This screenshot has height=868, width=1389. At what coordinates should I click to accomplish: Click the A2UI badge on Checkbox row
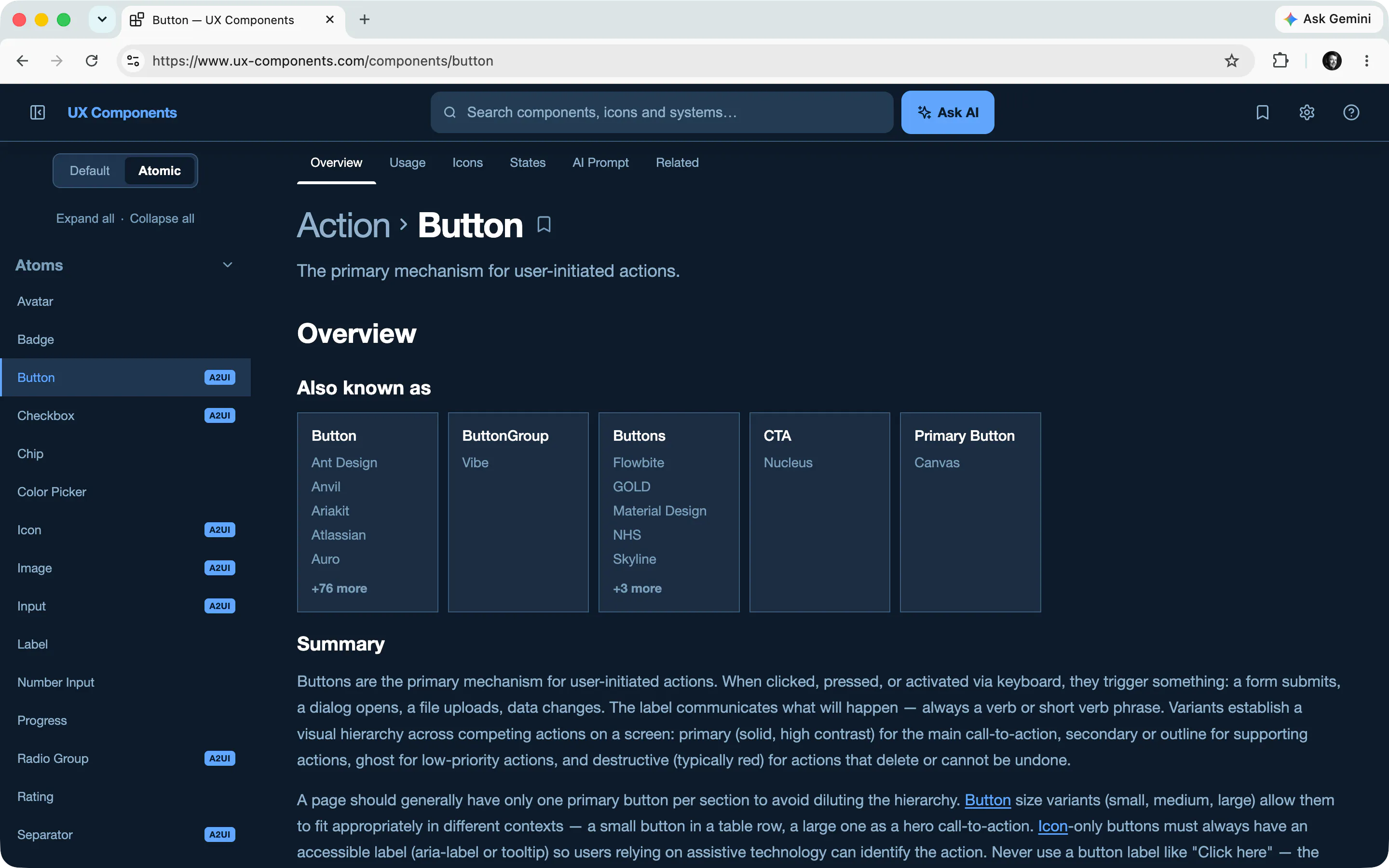tap(220, 416)
